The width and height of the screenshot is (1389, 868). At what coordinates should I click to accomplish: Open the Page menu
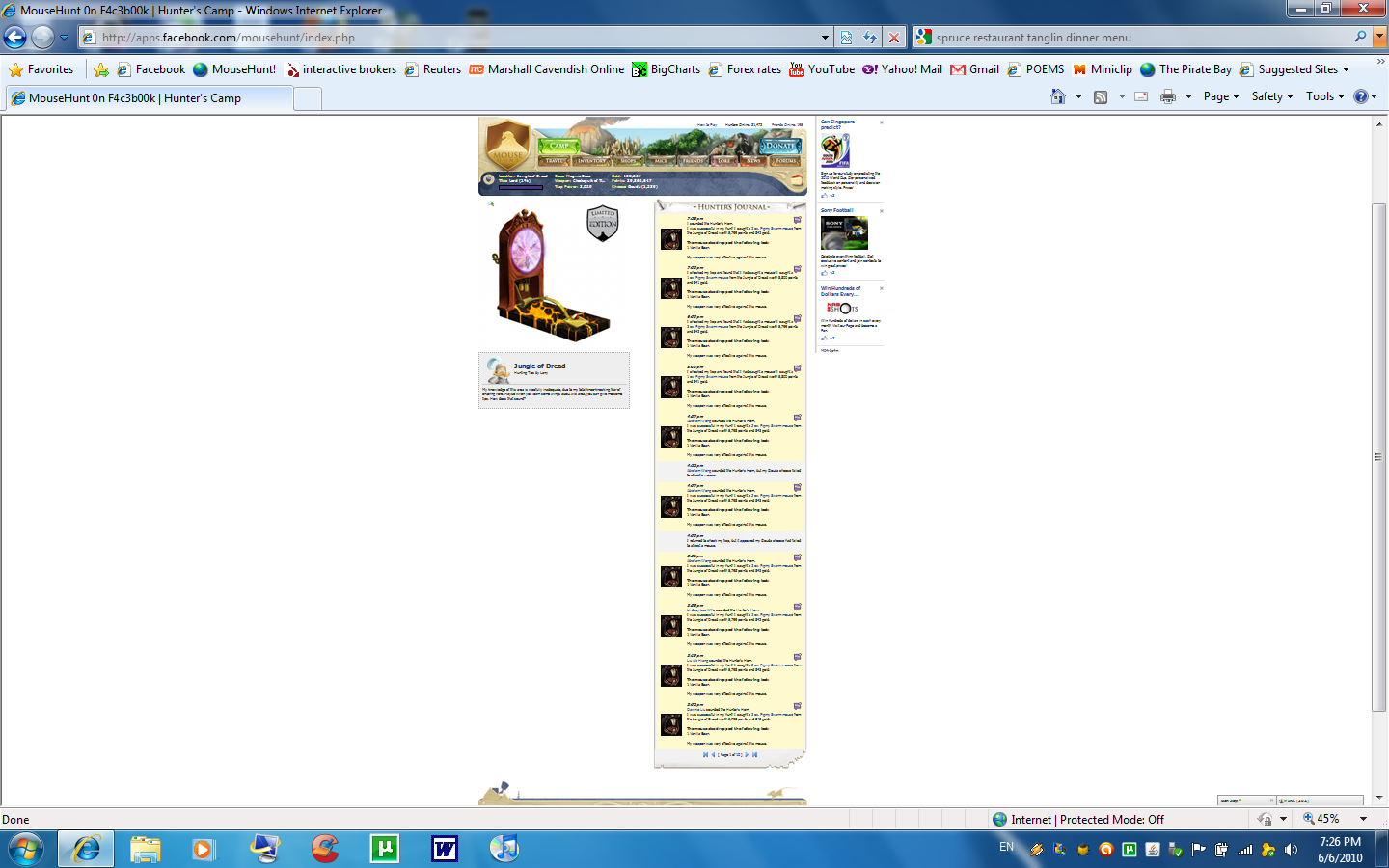point(1221,96)
